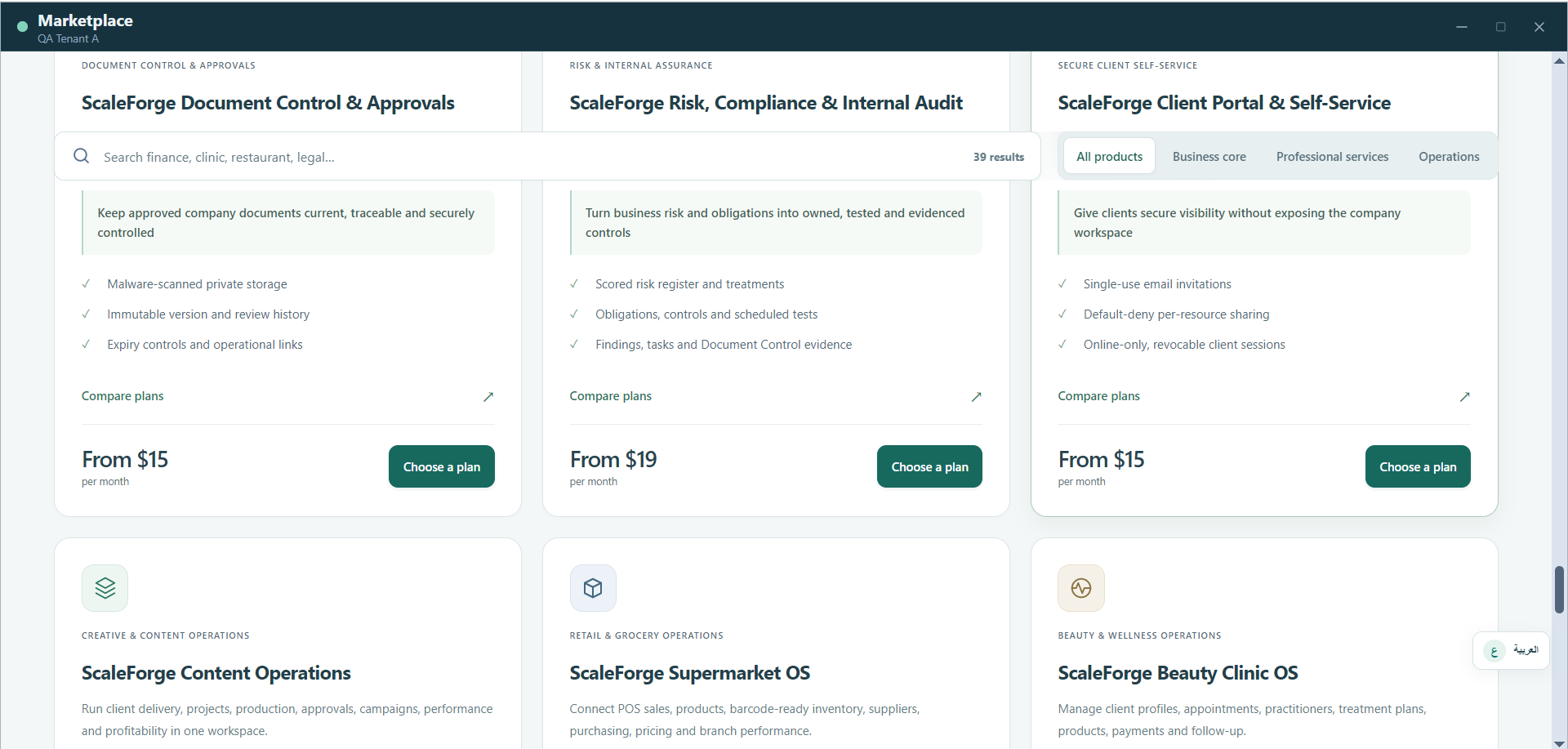Click the scrollbar up arrow

(x=1559, y=60)
